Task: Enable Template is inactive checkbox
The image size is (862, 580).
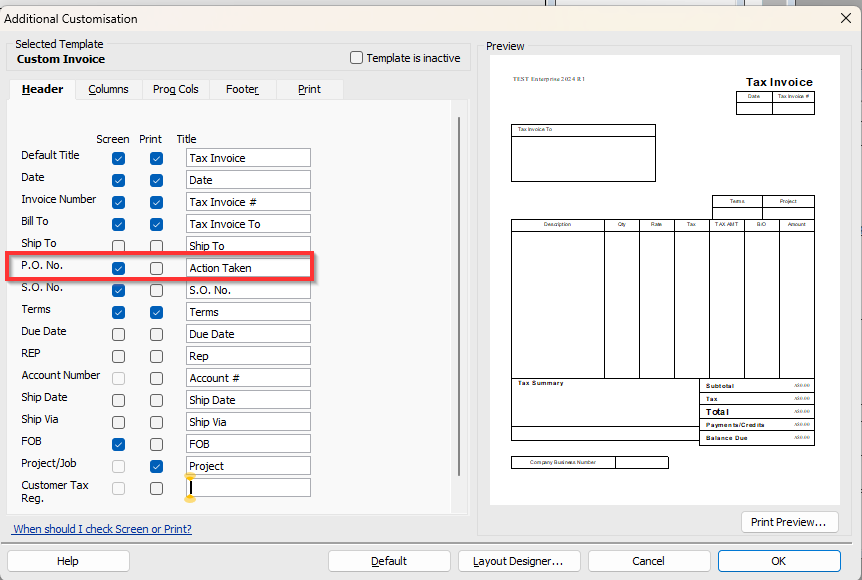Action: click(356, 58)
